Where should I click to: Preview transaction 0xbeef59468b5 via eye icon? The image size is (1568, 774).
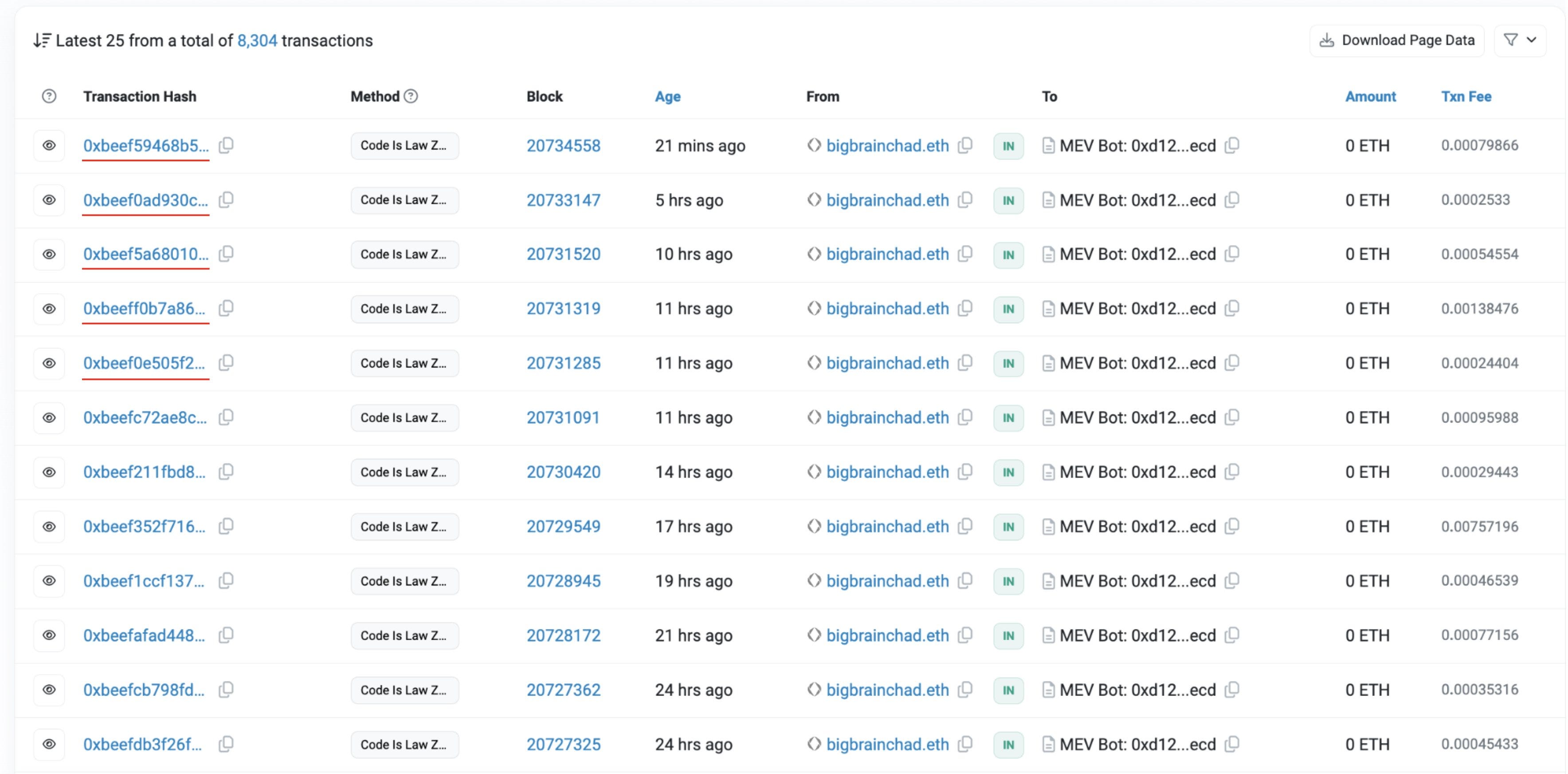(49, 145)
